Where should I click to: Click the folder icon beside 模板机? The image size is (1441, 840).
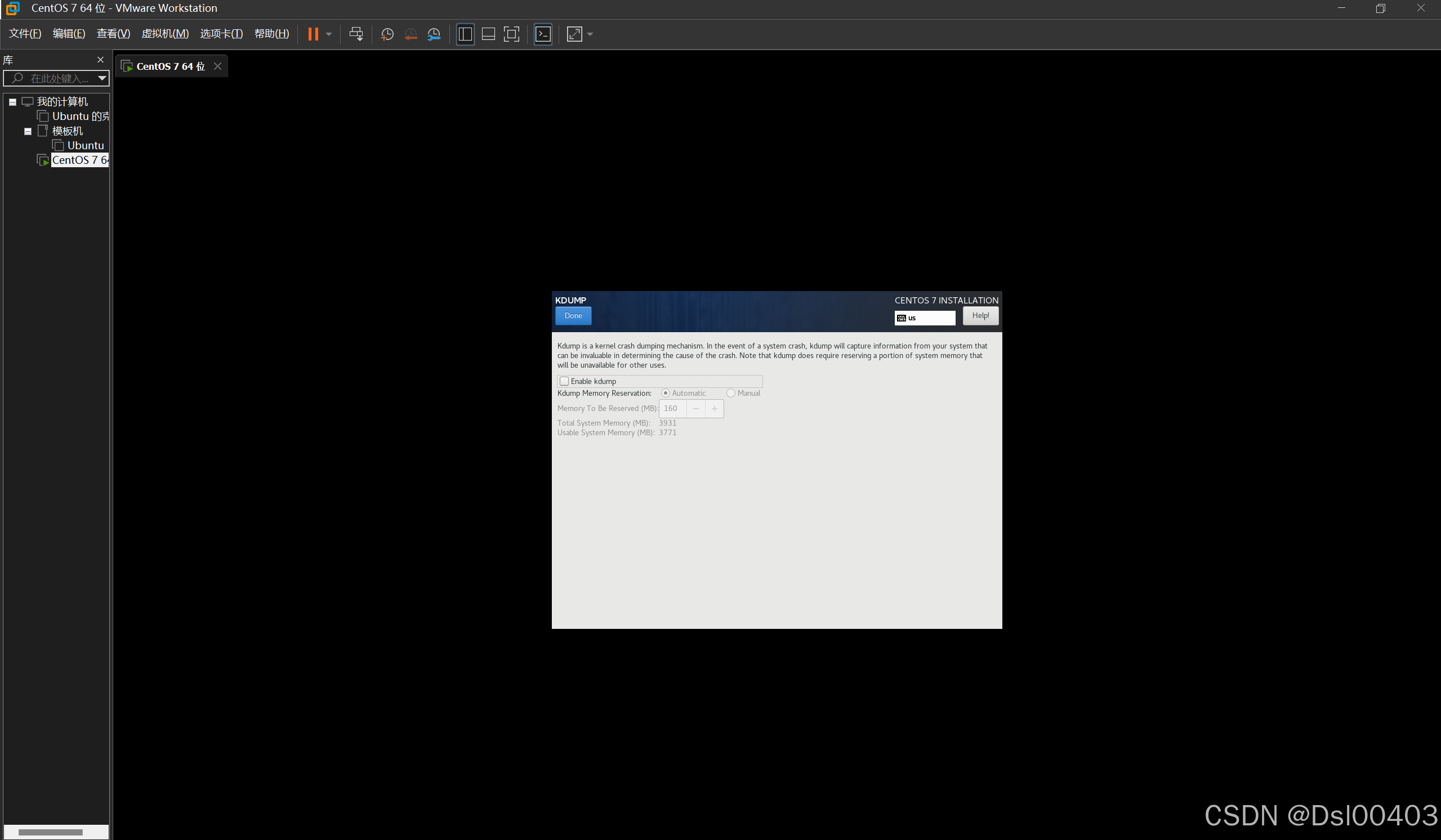pos(42,131)
